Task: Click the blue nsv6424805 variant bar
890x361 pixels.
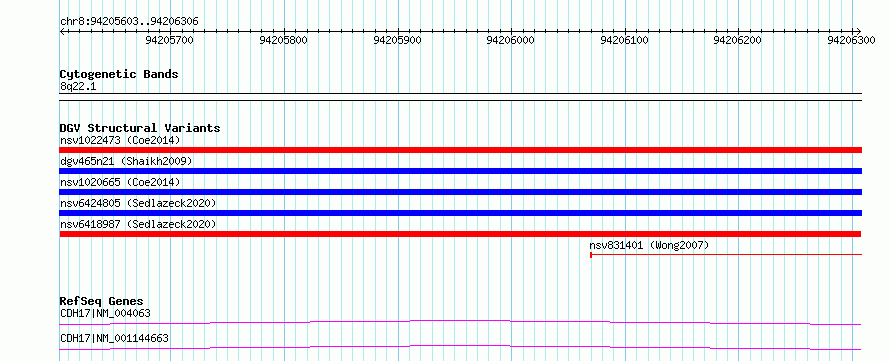Action: [461, 213]
